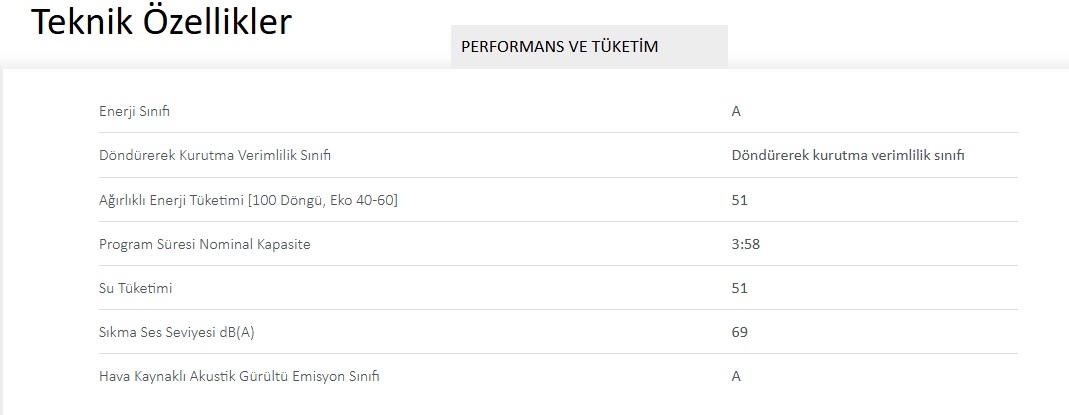The width and height of the screenshot is (1069, 415).
Task: Click the Döndürerek kurutma verimlilik sınıfı value text
Action: pyautogui.click(x=848, y=155)
